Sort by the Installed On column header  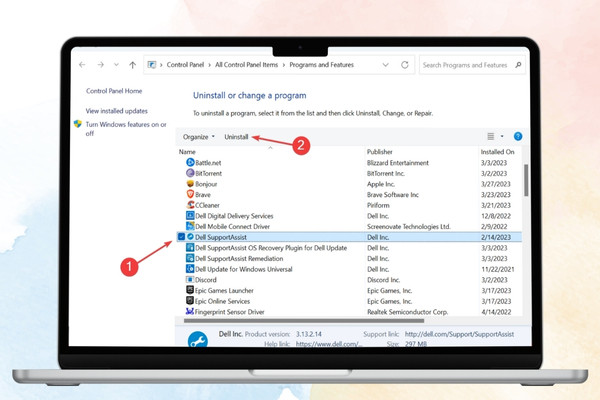(497, 152)
